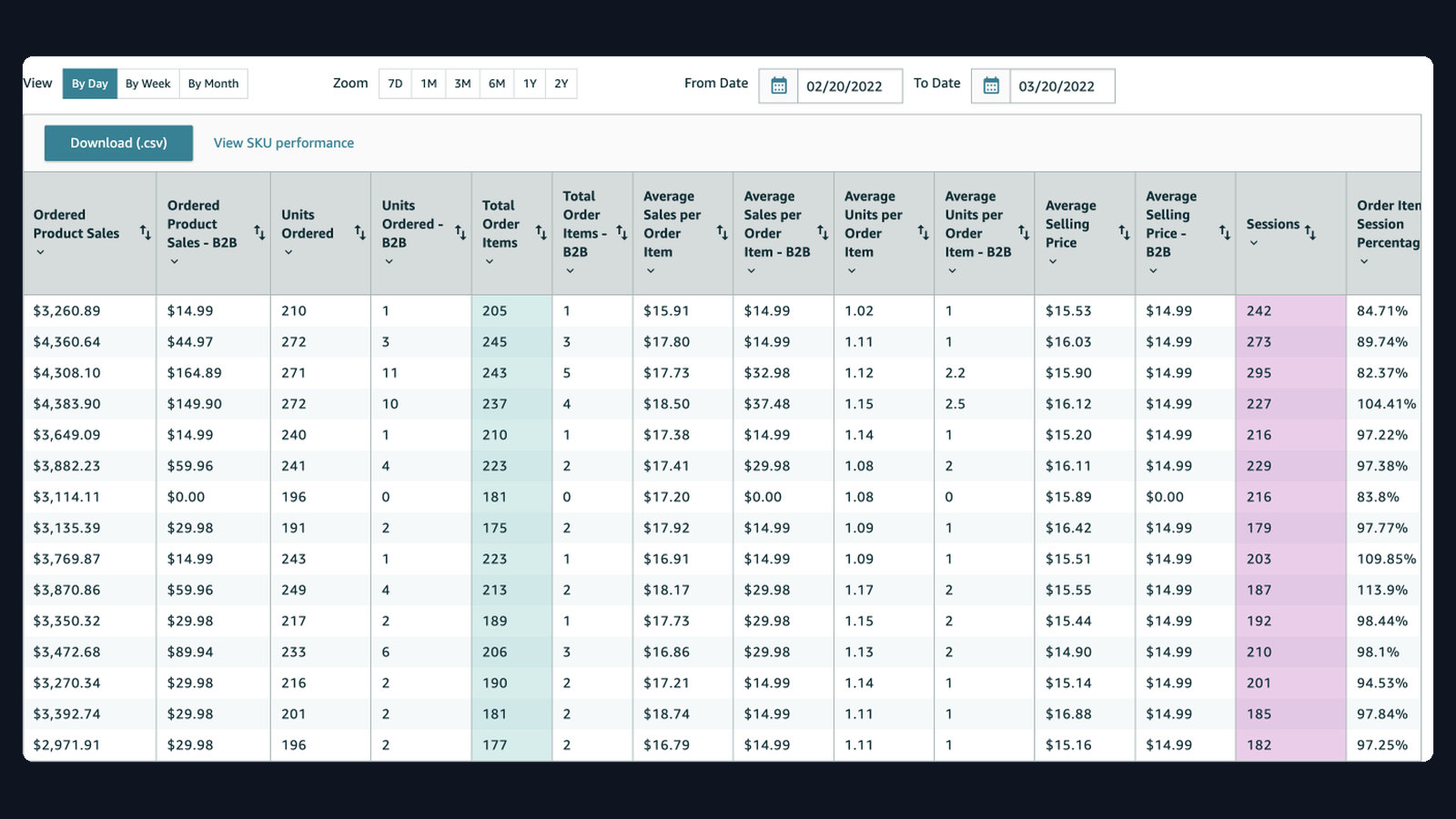
Task: Set zoom range to 6M
Action: click(x=497, y=84)
